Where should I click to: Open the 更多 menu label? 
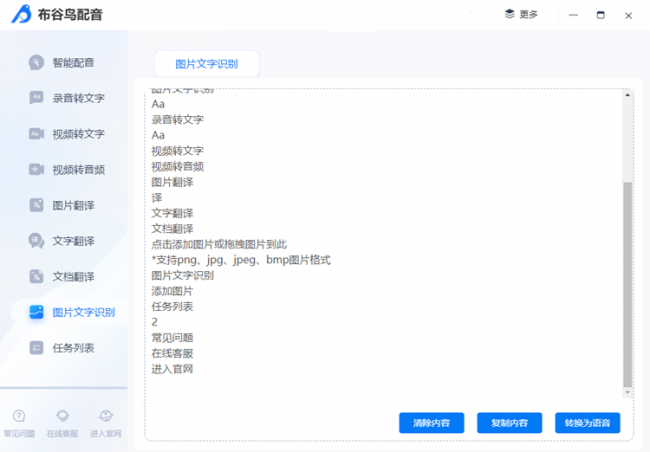529,15
